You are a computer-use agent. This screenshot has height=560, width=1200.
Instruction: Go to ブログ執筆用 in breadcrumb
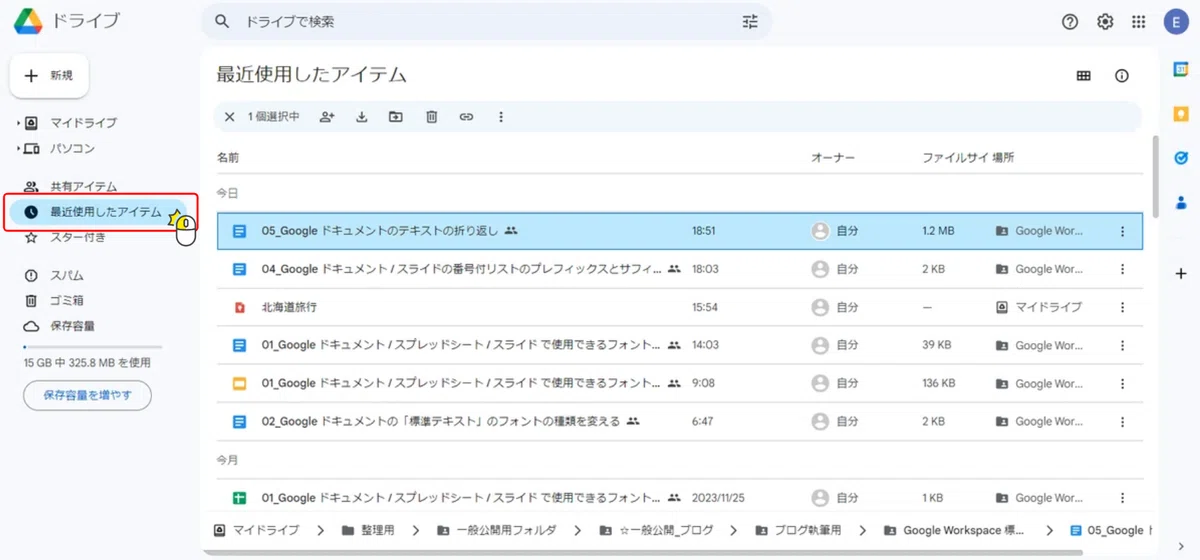798,530
